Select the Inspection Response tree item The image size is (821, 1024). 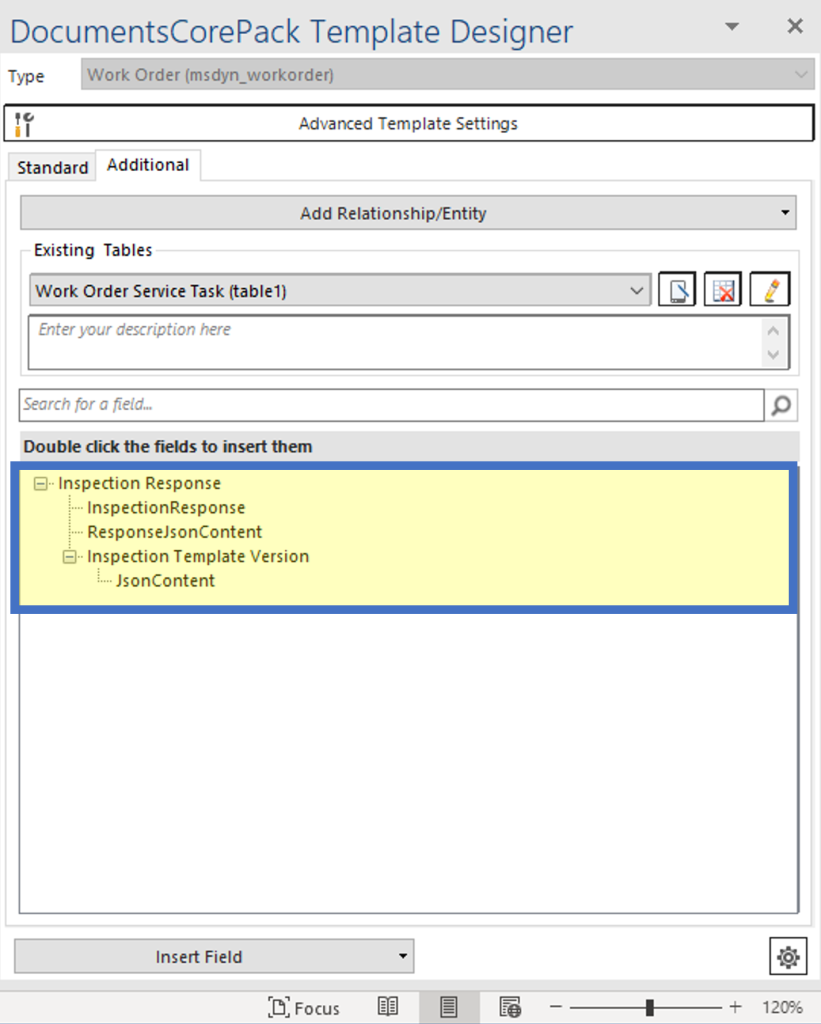(139, 484)
